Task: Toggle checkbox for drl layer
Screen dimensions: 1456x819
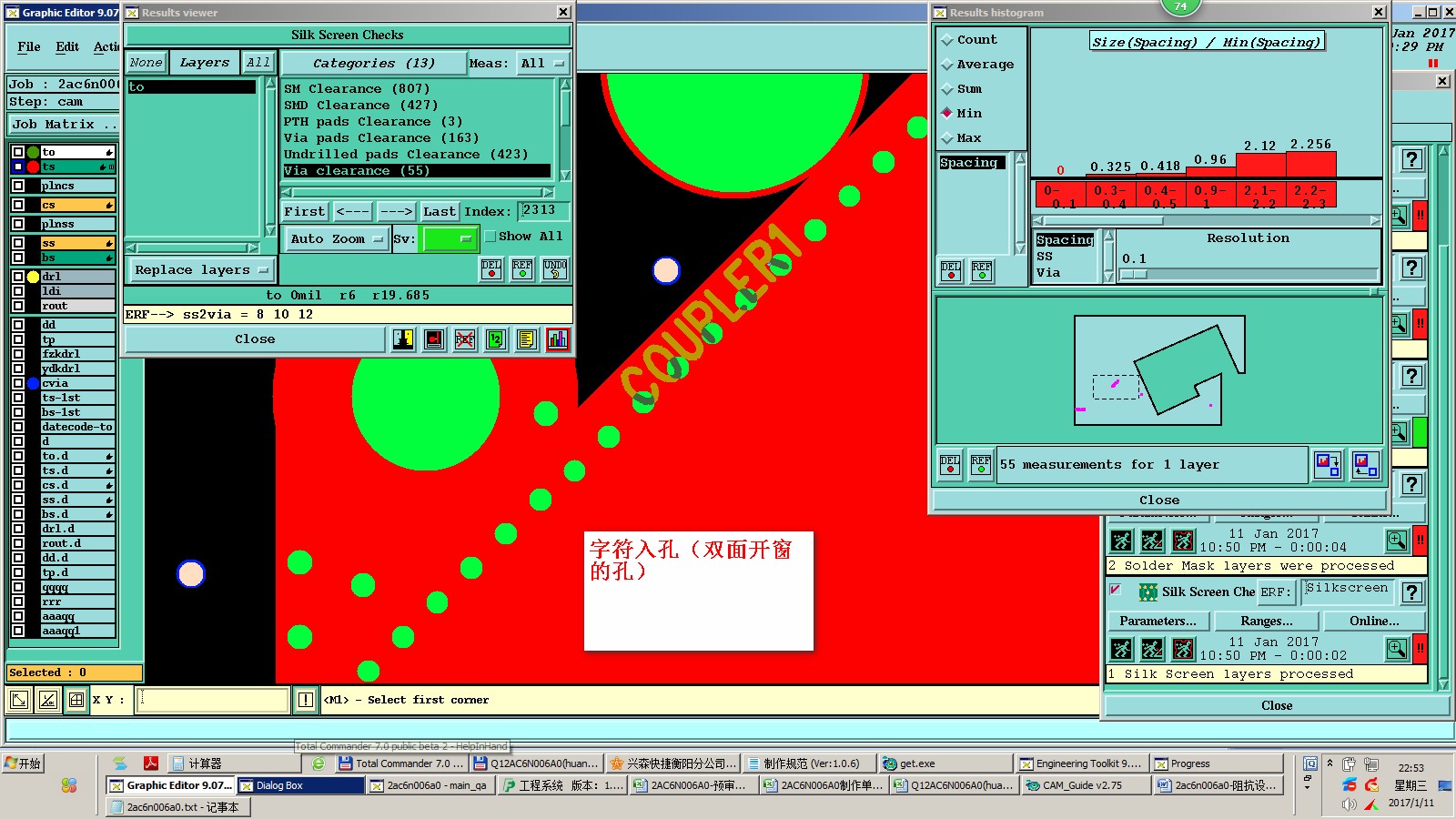Action: pyautogui.click(x=18, y=277)
